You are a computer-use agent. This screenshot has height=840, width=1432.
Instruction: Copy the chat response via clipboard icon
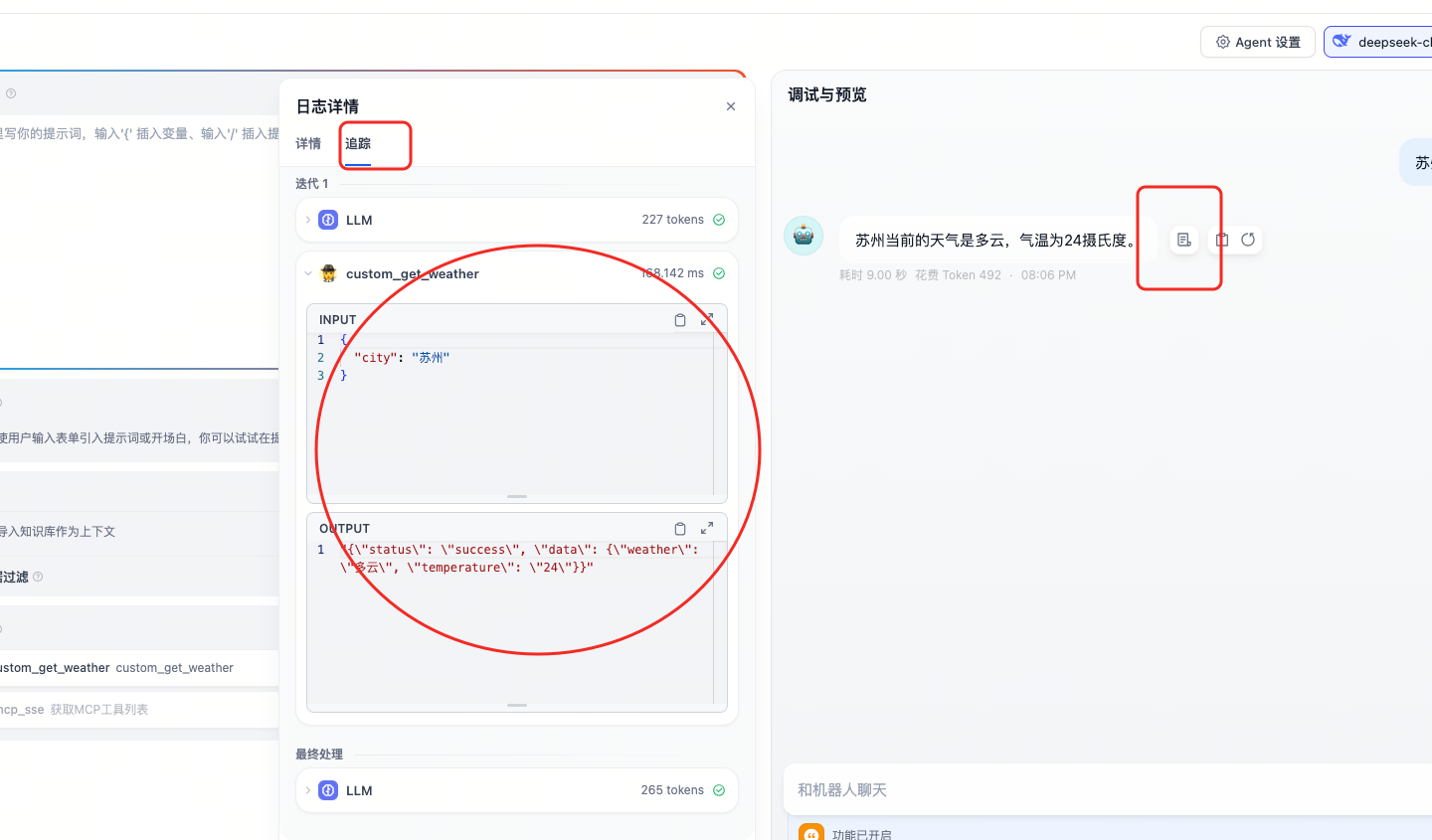(x=1221, y=240)
